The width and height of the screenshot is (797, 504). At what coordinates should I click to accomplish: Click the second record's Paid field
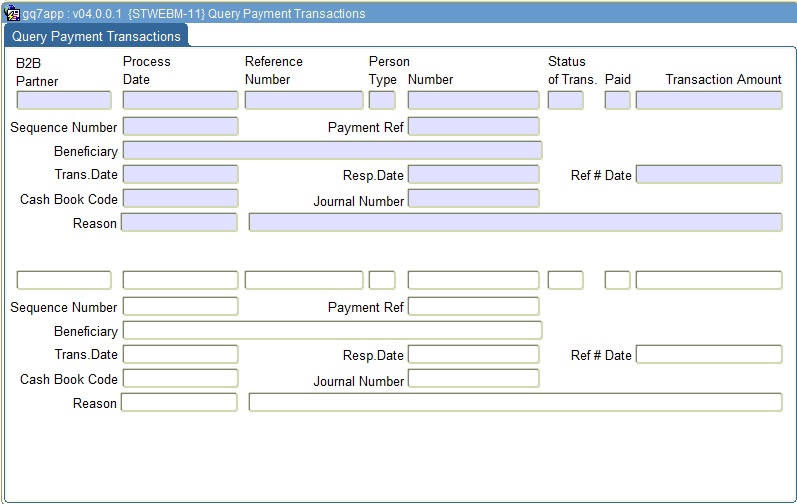coord(618,280)
